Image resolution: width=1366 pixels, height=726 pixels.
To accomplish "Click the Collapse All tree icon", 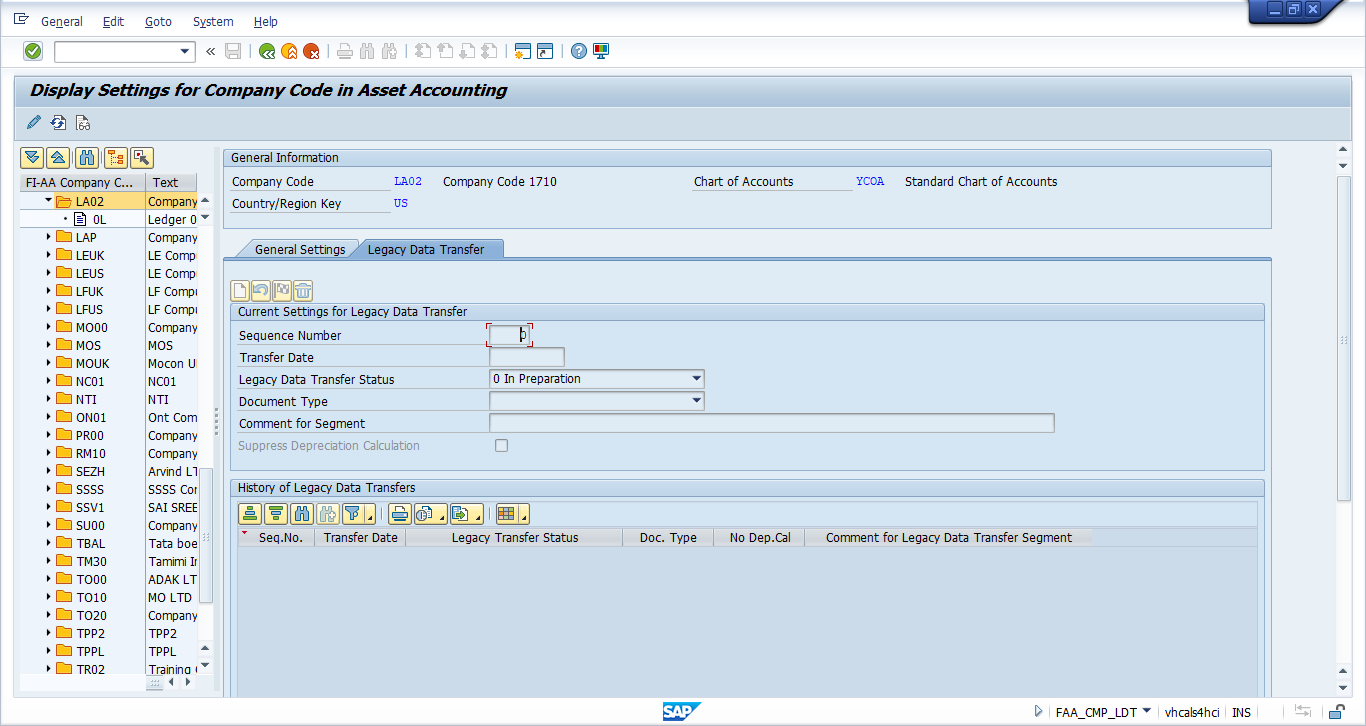I will pyautogui.click(x=58, y=157).
